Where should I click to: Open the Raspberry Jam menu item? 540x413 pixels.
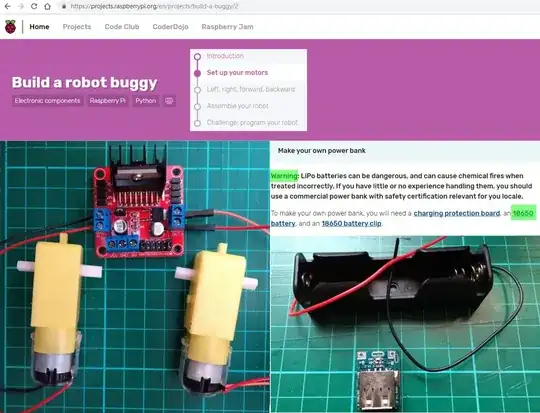tap(227, 27)
